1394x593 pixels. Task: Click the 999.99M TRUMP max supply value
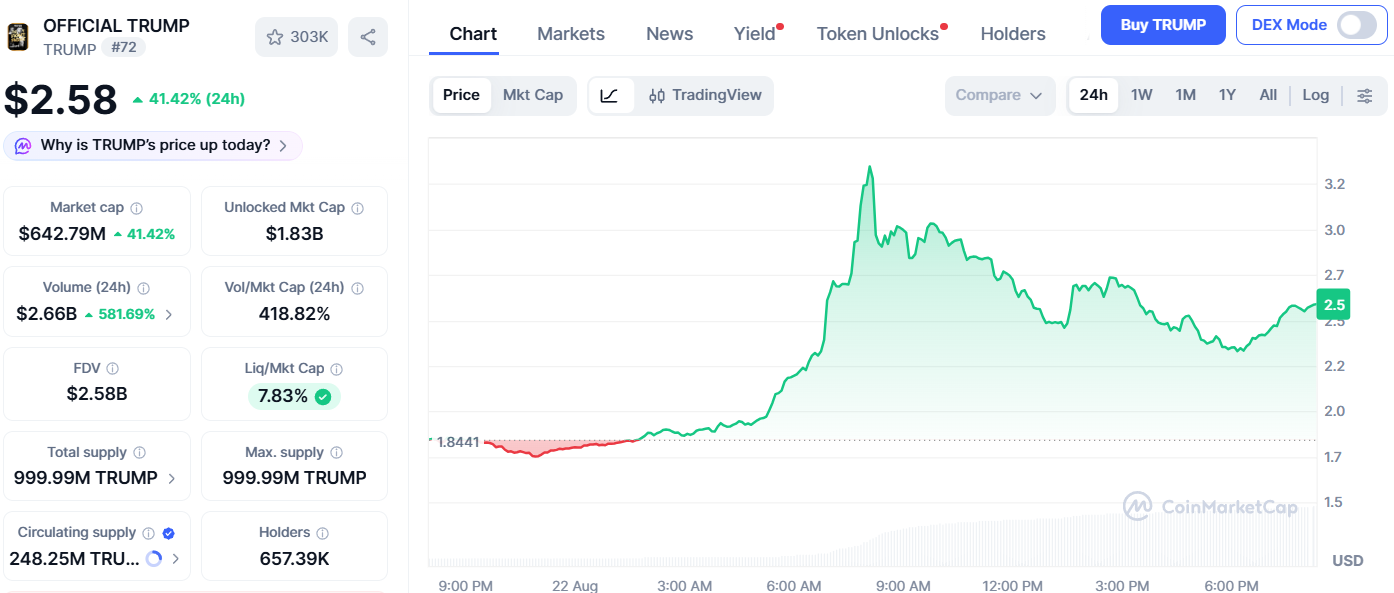tap(294, 478)
